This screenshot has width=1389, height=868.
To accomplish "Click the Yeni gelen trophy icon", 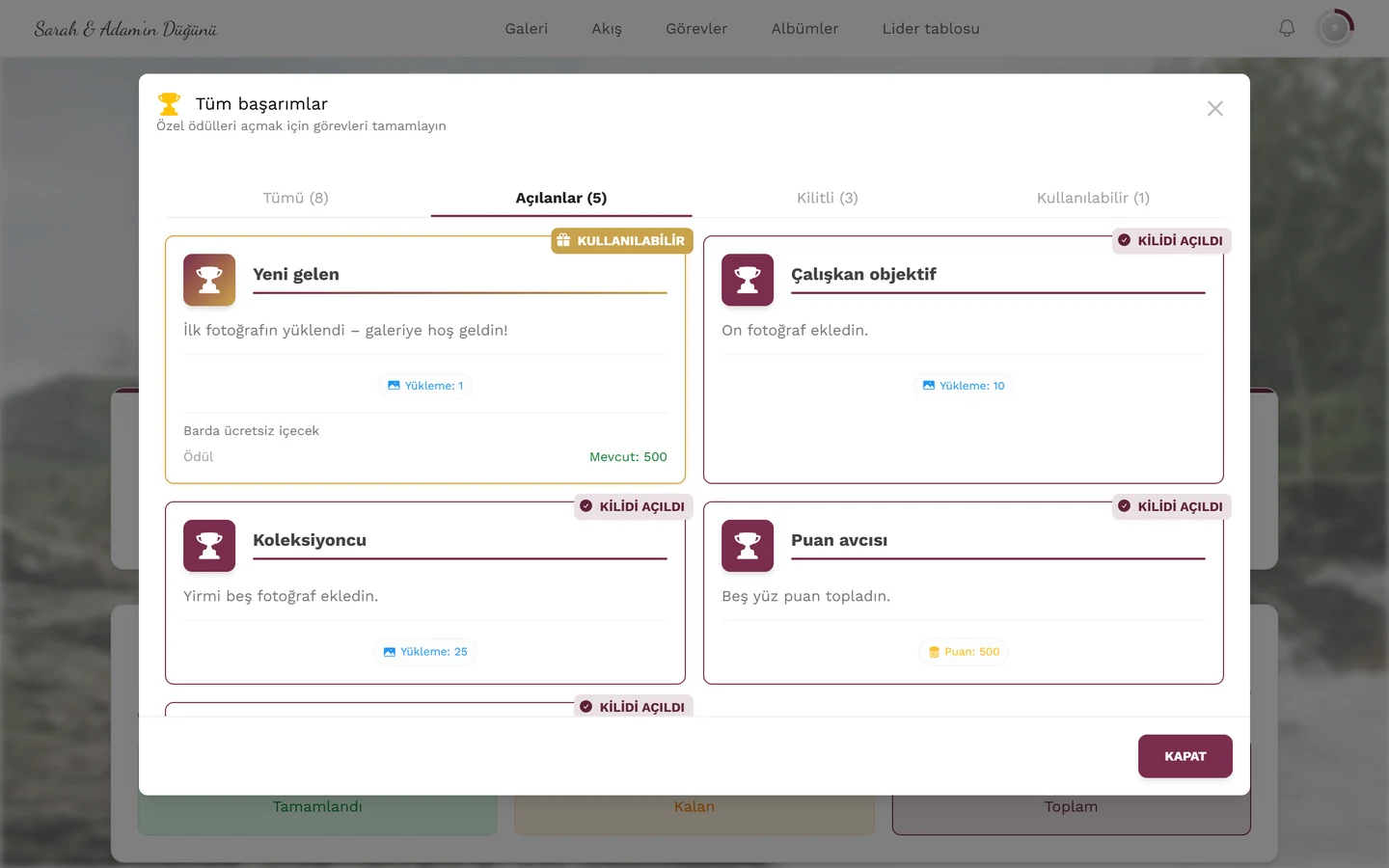I will 209,280.
